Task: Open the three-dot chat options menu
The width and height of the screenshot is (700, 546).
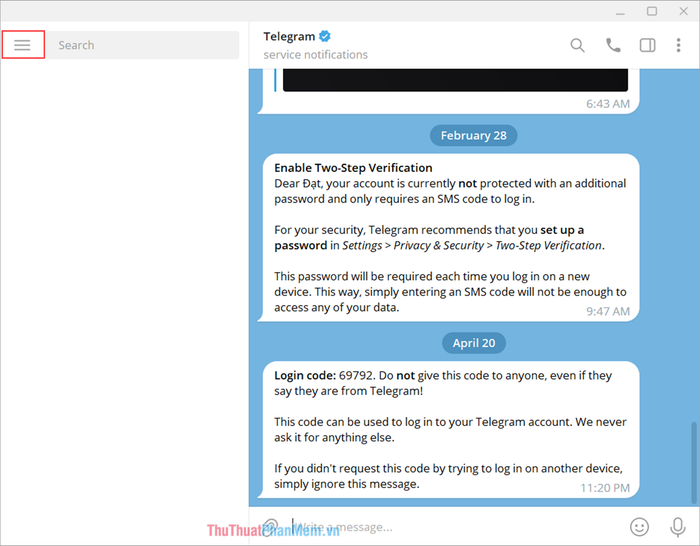Action: (x=678, y=45)
